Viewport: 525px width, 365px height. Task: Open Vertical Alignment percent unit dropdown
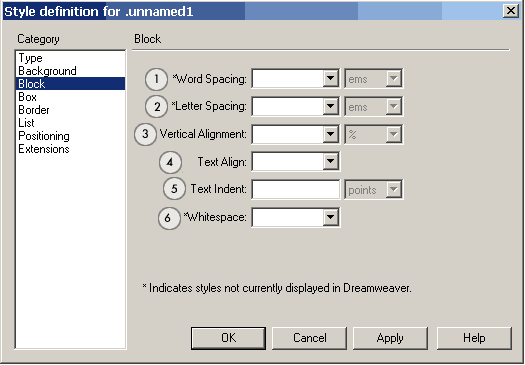374,134
